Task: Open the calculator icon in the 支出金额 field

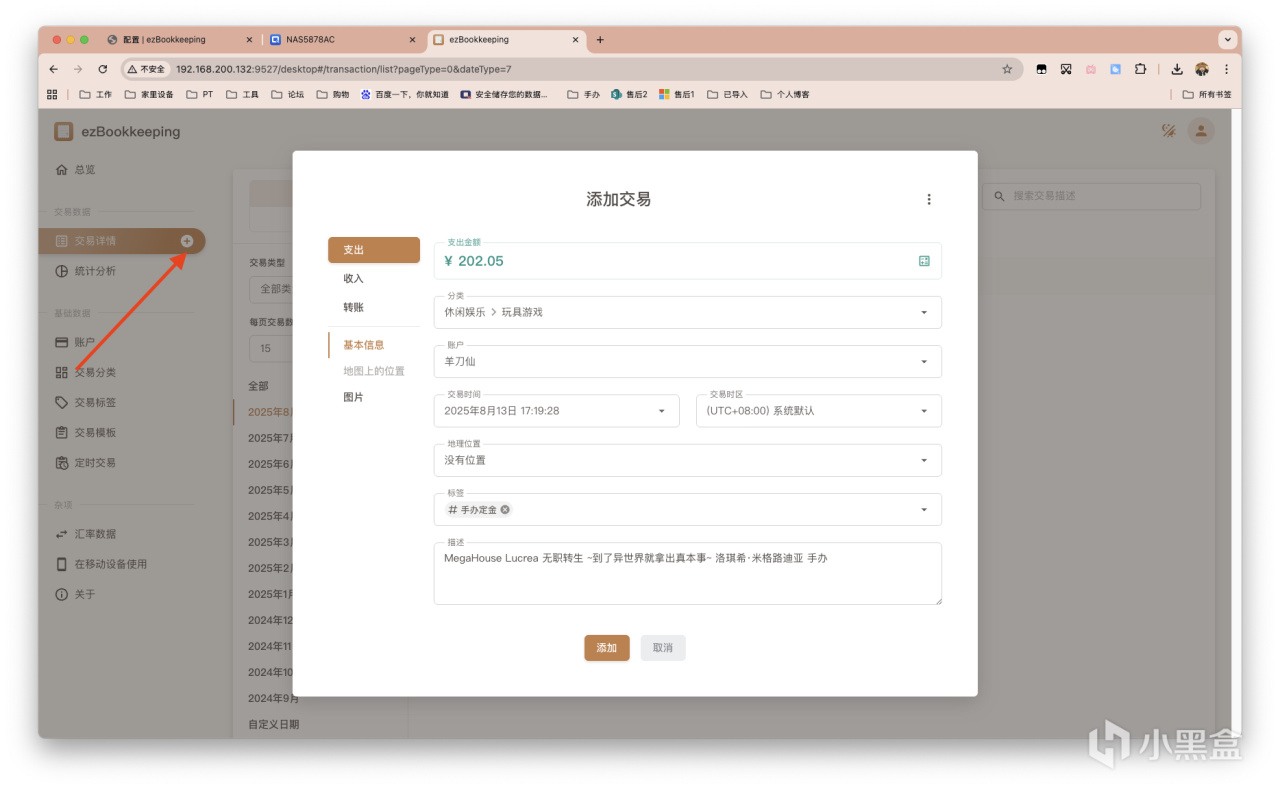Action: point(924,261)
